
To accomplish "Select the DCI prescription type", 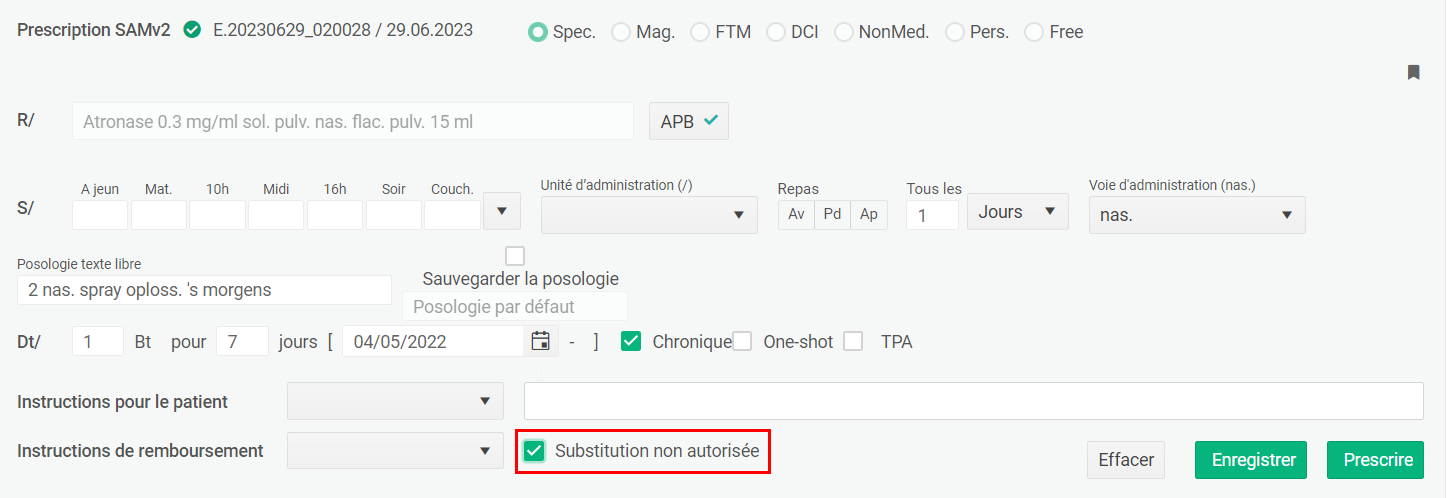I will coord(776,32).
